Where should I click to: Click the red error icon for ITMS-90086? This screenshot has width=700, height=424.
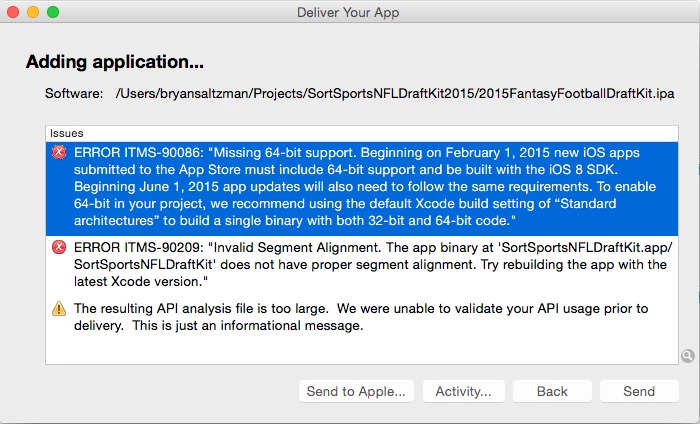[59, 153]
